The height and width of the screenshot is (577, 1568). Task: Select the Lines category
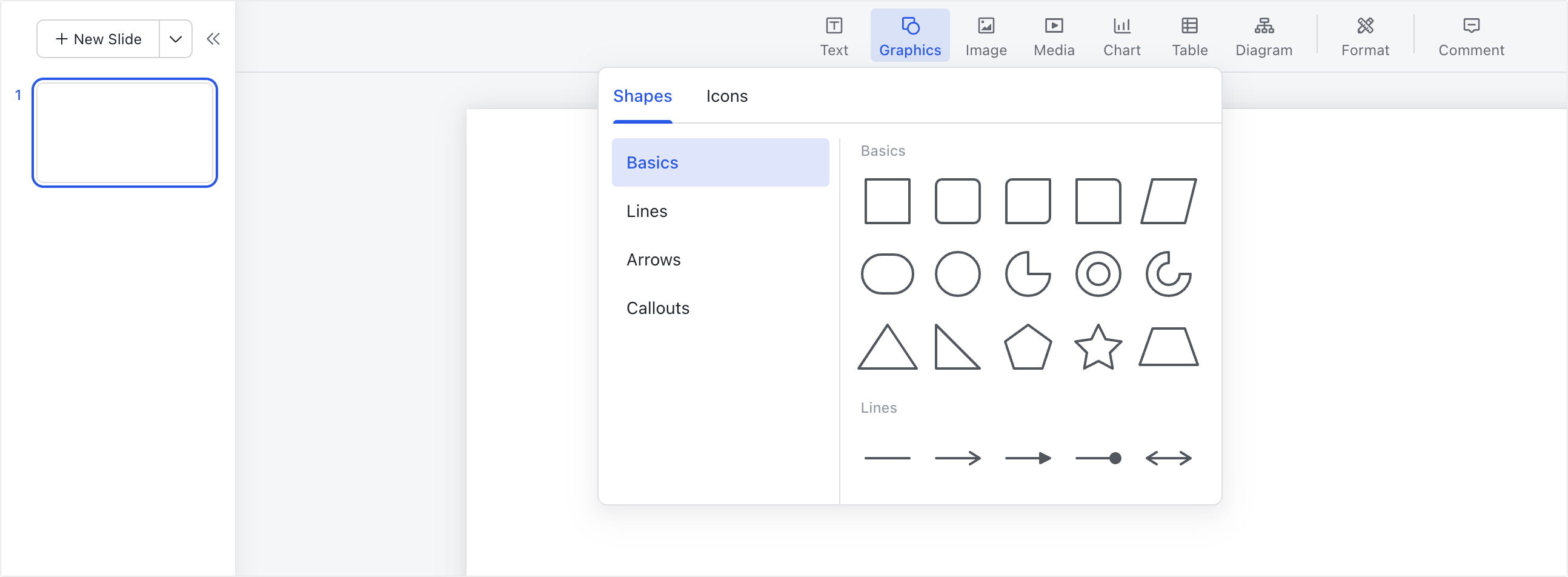[720, 211]
